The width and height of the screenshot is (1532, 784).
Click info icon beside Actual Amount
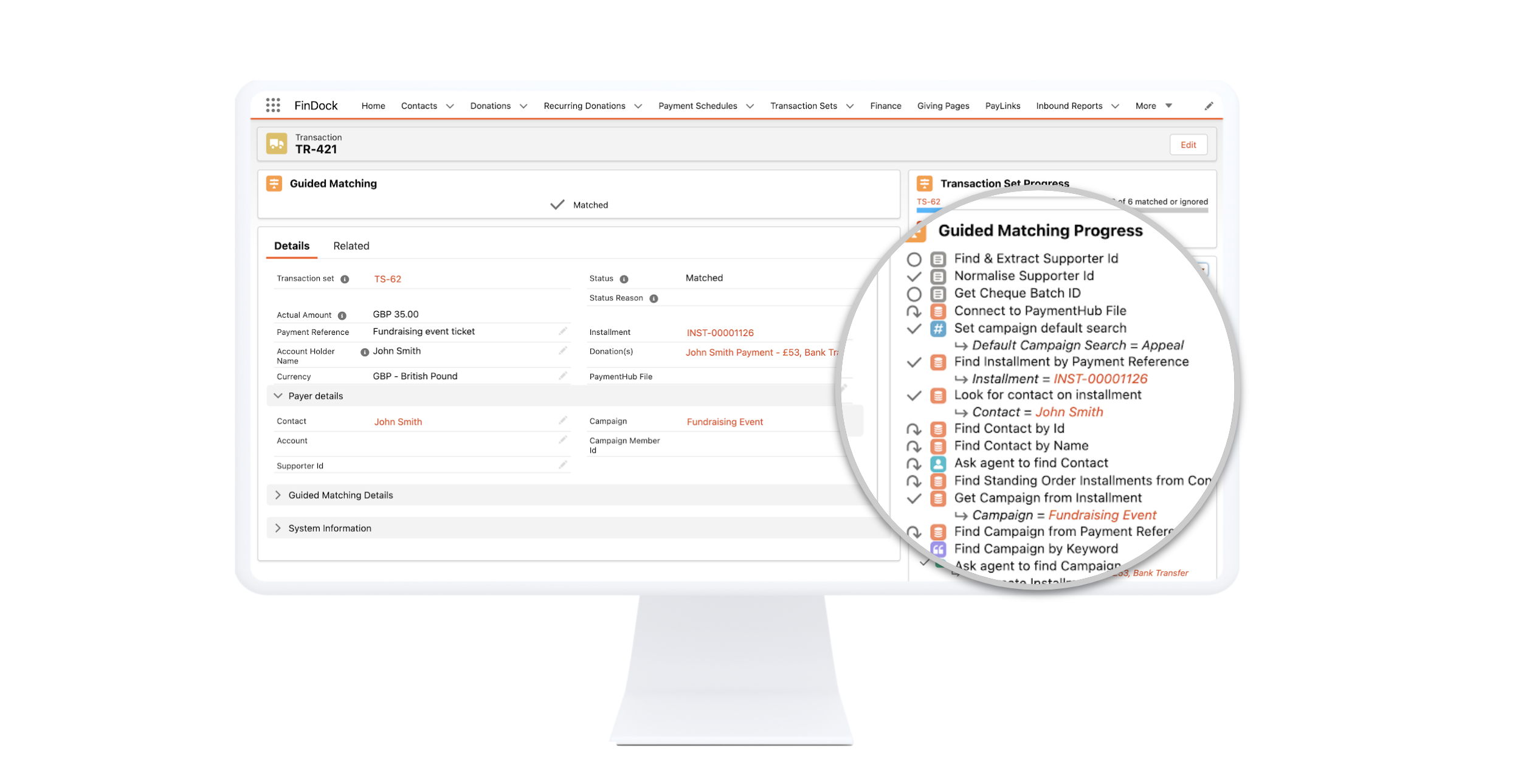coord(342,315)
